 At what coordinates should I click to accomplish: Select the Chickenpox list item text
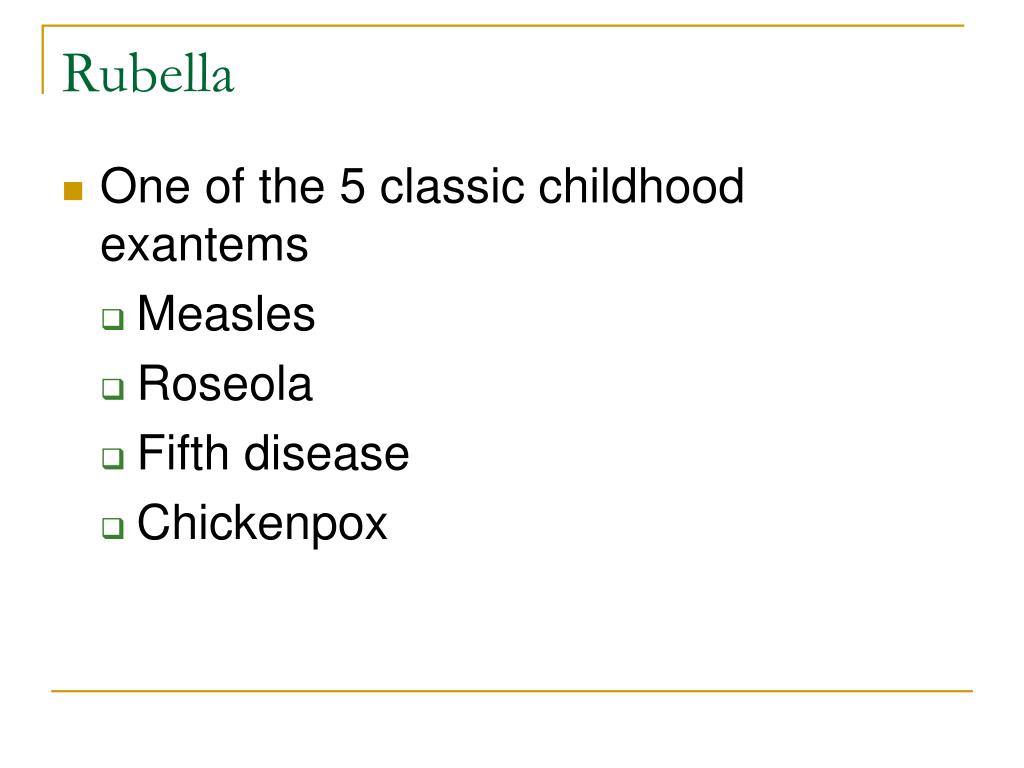(262, 523)
